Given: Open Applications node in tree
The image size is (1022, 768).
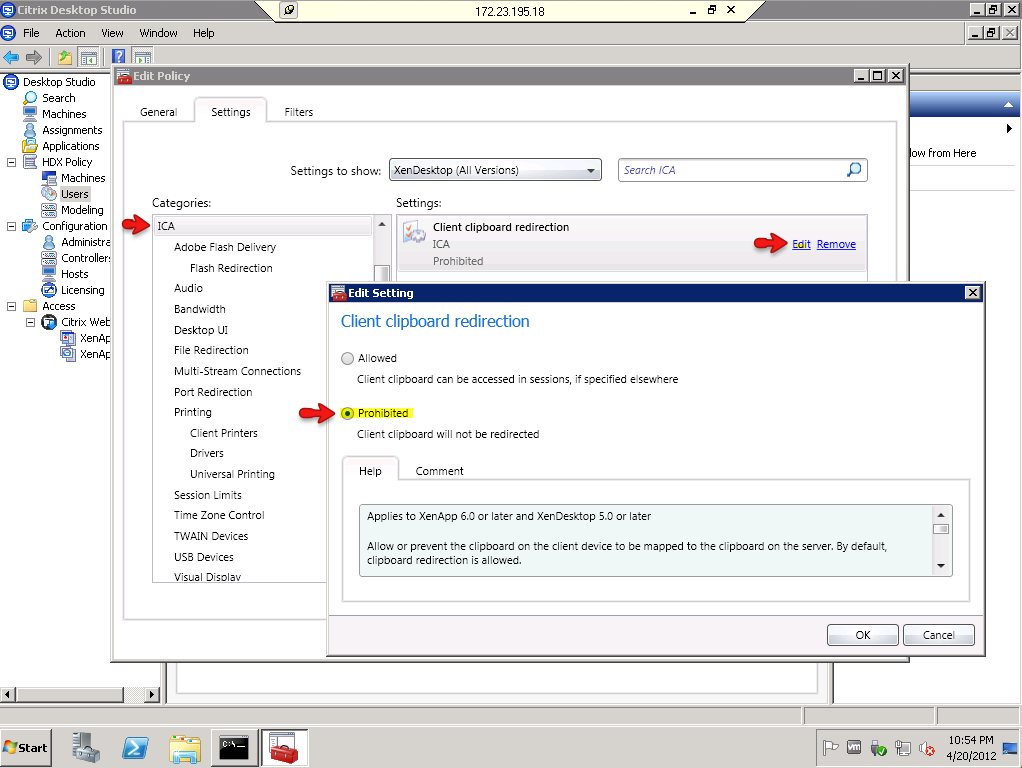Looking at the screenshot, I should click(70, 146).
